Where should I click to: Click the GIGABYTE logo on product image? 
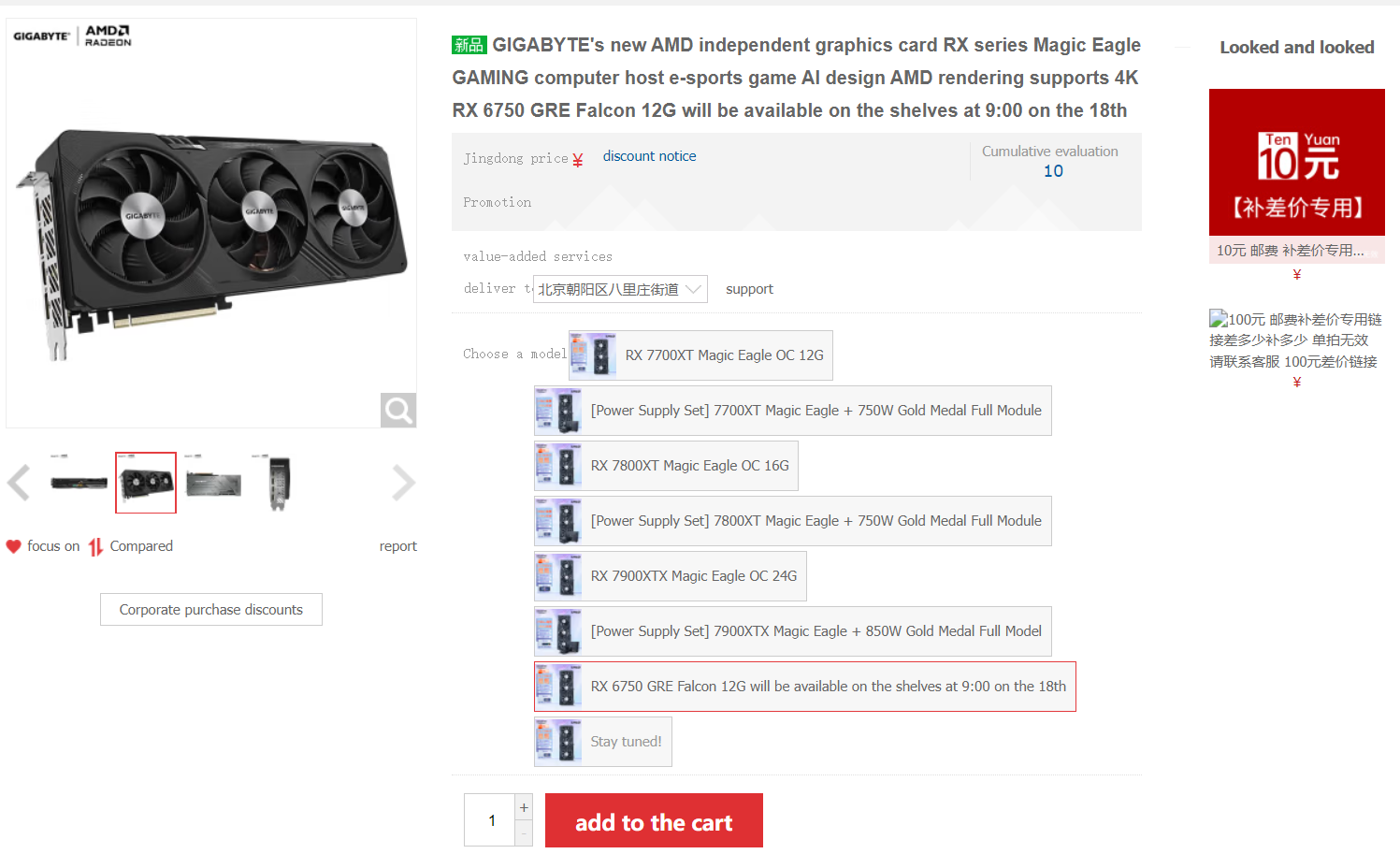click(42, 36)
